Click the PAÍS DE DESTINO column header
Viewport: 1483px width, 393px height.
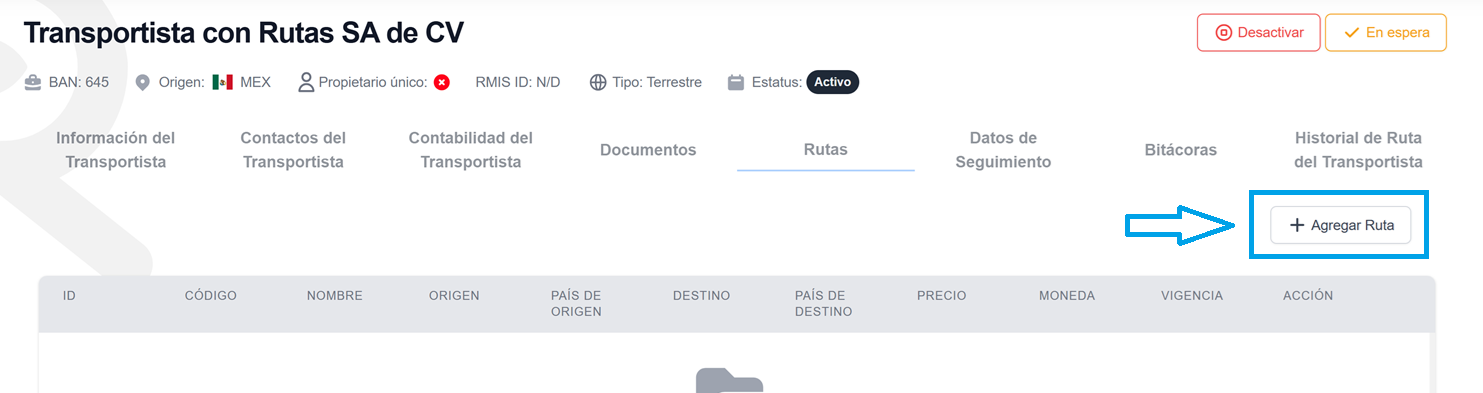click(823, 303)
